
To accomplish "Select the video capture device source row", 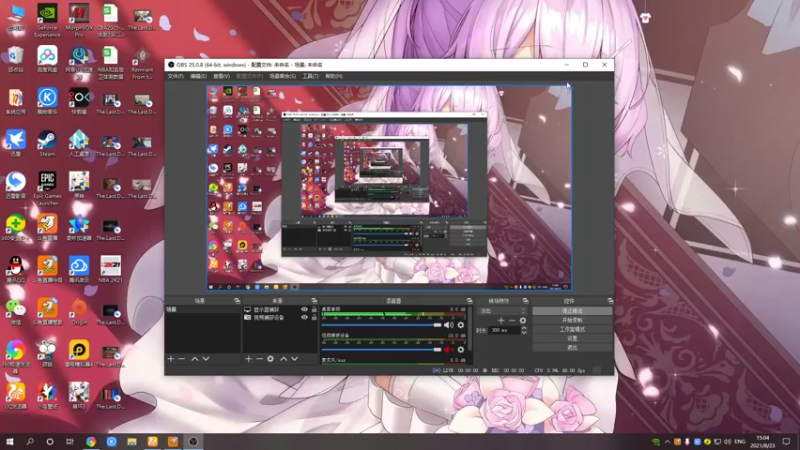I will [280, 317].
